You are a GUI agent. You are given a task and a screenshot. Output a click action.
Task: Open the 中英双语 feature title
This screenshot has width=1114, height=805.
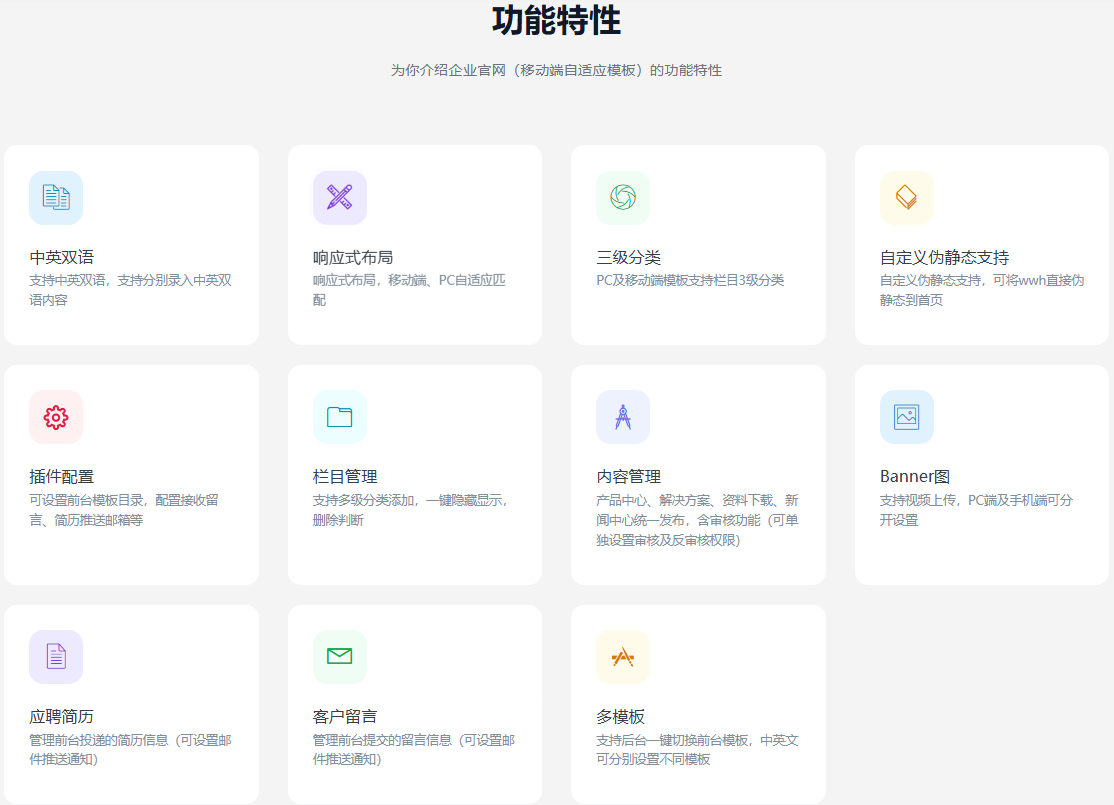[62, 257]
